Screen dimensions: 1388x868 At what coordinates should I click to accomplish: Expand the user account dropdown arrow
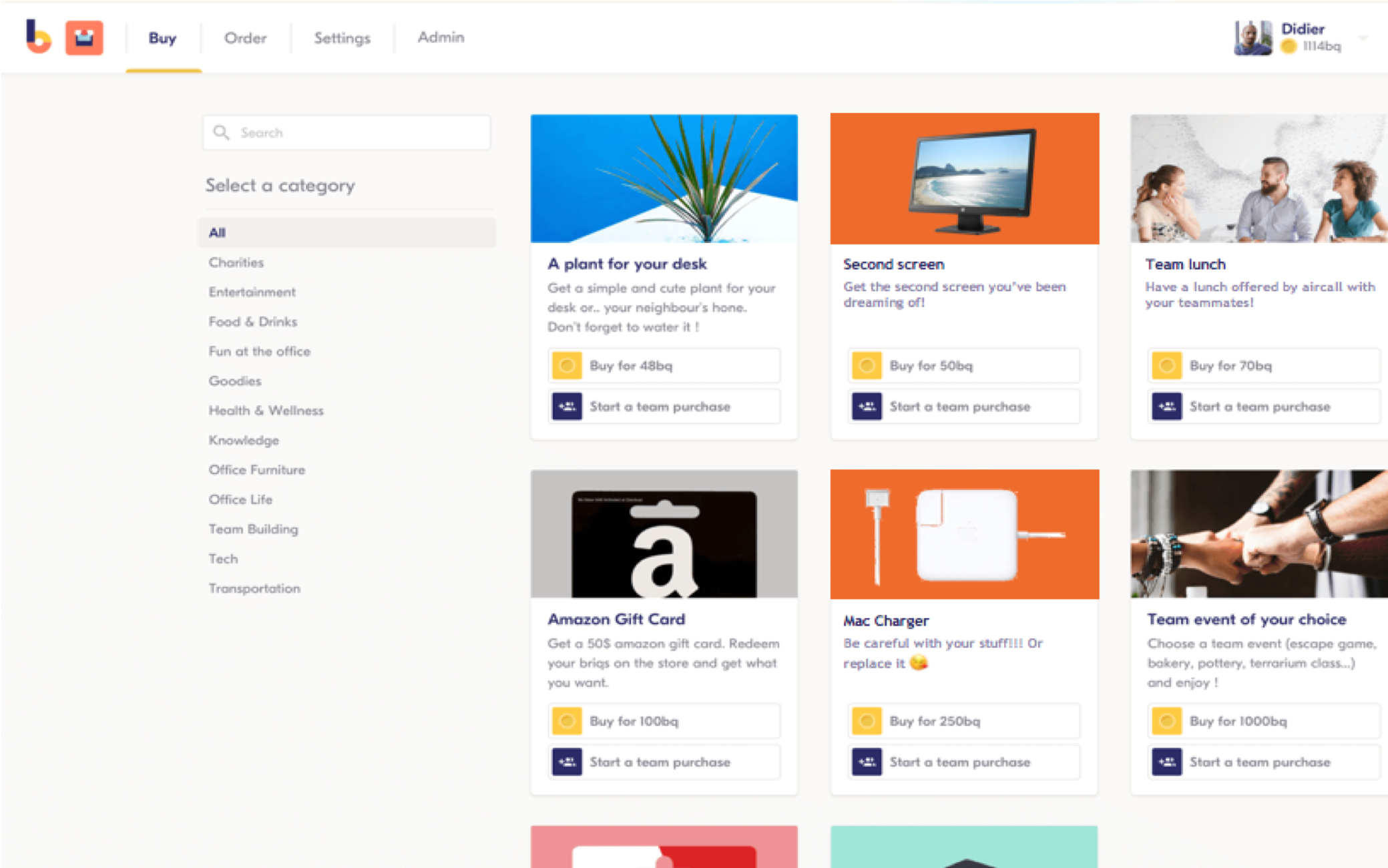point(1363,38)
